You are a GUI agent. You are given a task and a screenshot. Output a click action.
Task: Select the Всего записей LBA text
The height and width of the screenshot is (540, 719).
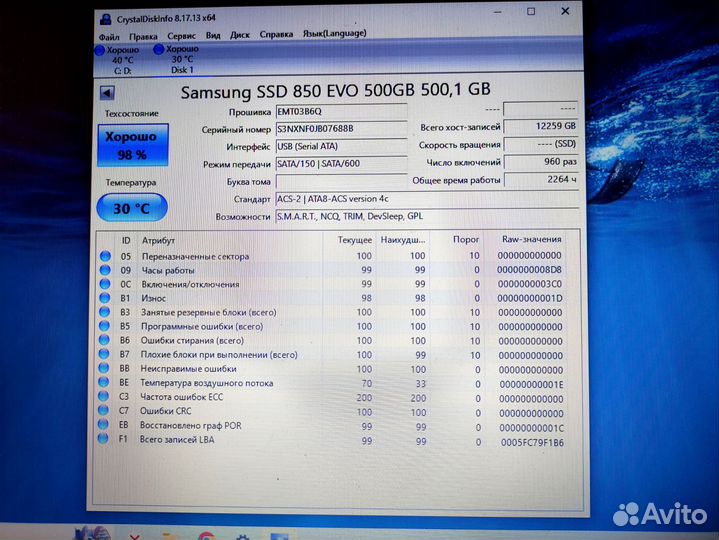coord(177,440)
